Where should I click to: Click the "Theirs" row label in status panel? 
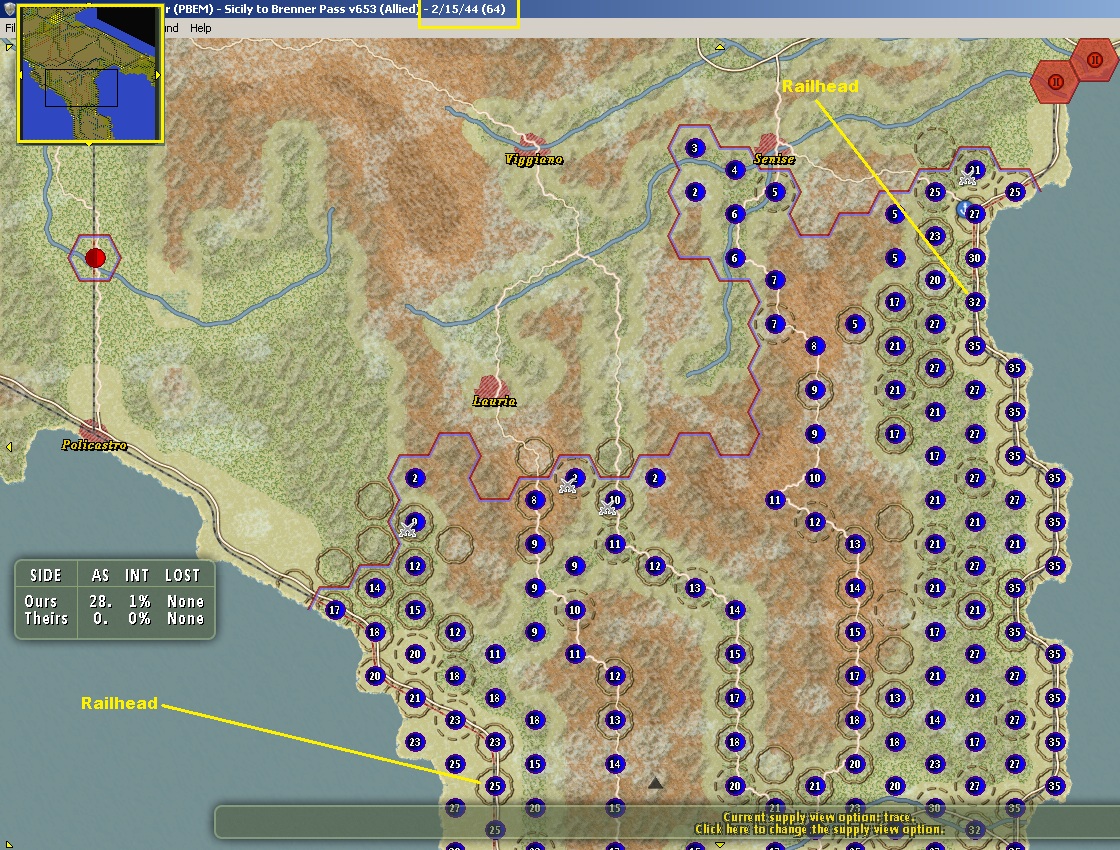click(46, 619)
